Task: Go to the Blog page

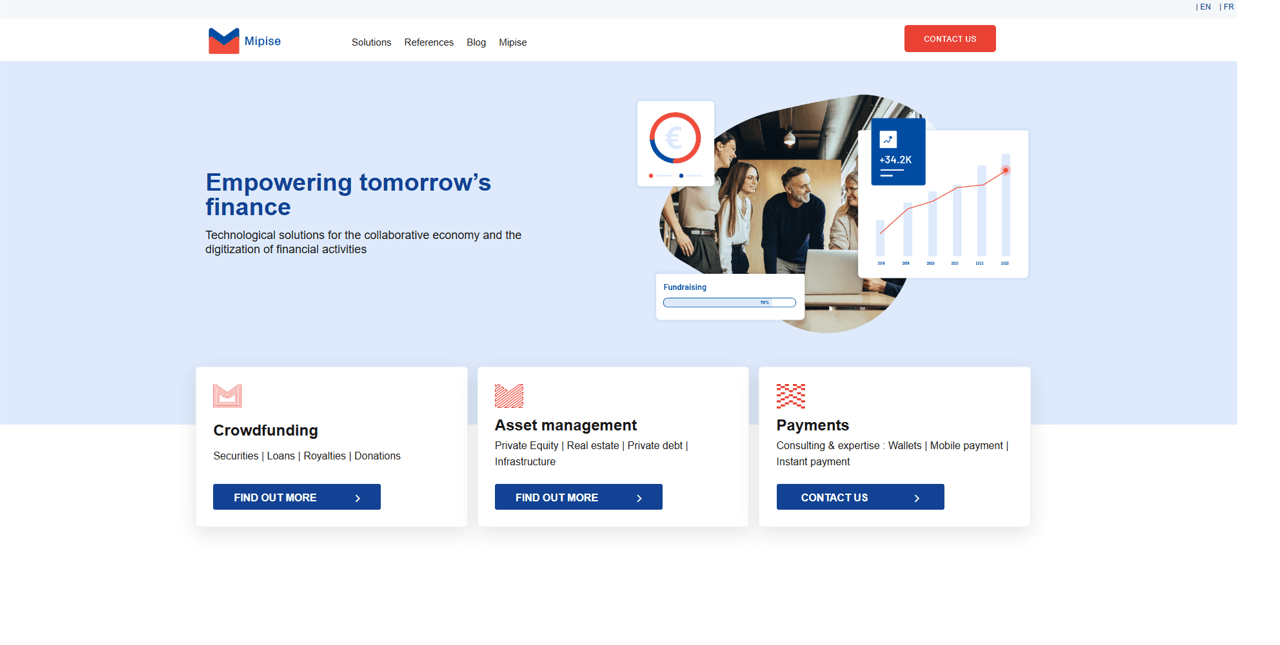Action: click(x=476, y=43)
